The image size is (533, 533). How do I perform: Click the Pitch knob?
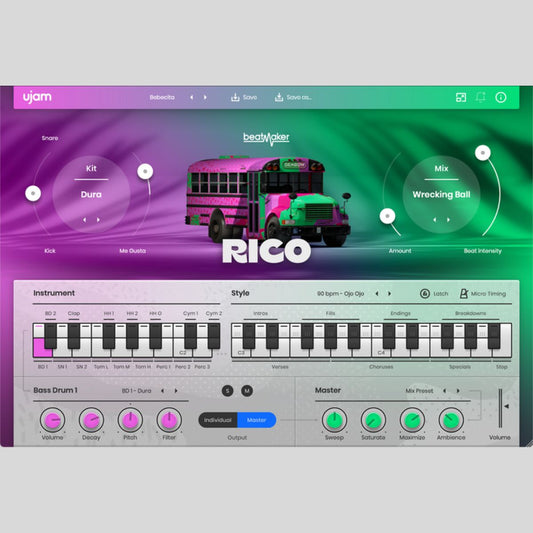click(x=130, y=420)
